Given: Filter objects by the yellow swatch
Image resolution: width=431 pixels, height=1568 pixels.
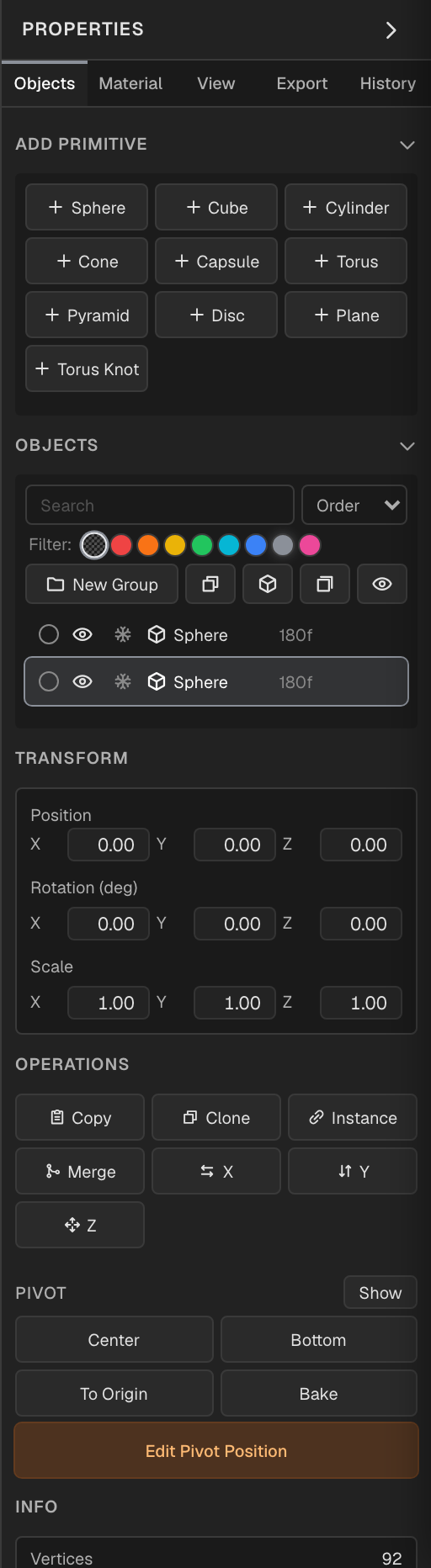Looking at the screenshot, I should [x=175, y=545].
